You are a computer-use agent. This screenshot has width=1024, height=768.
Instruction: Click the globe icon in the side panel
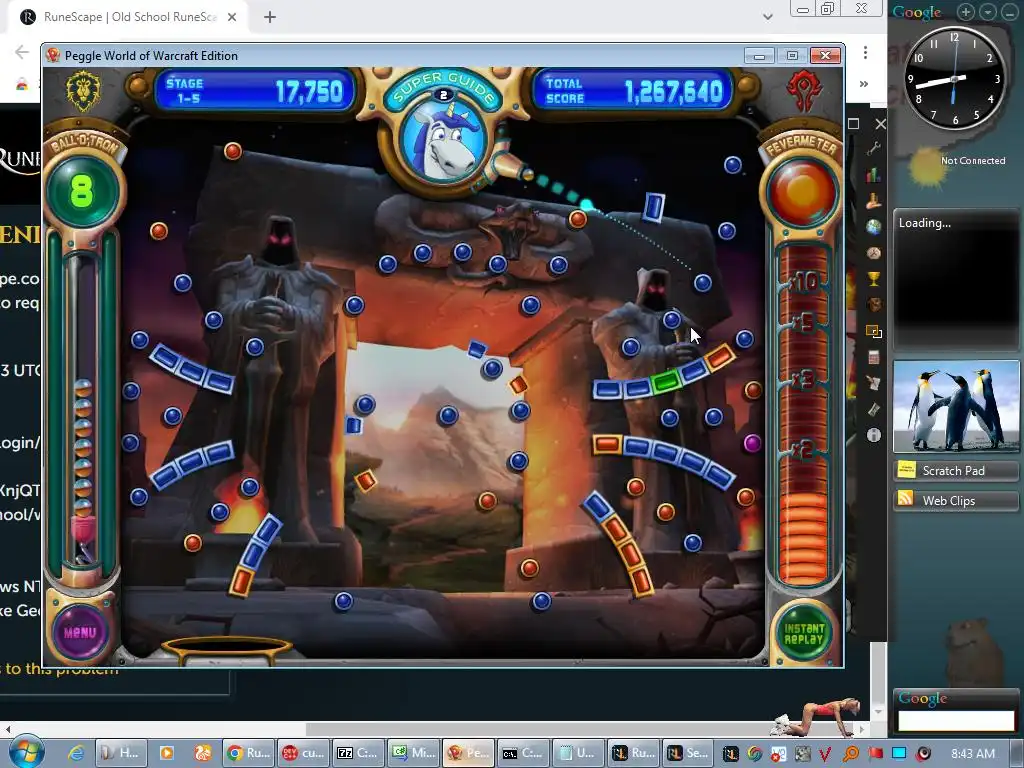[874, 227]
